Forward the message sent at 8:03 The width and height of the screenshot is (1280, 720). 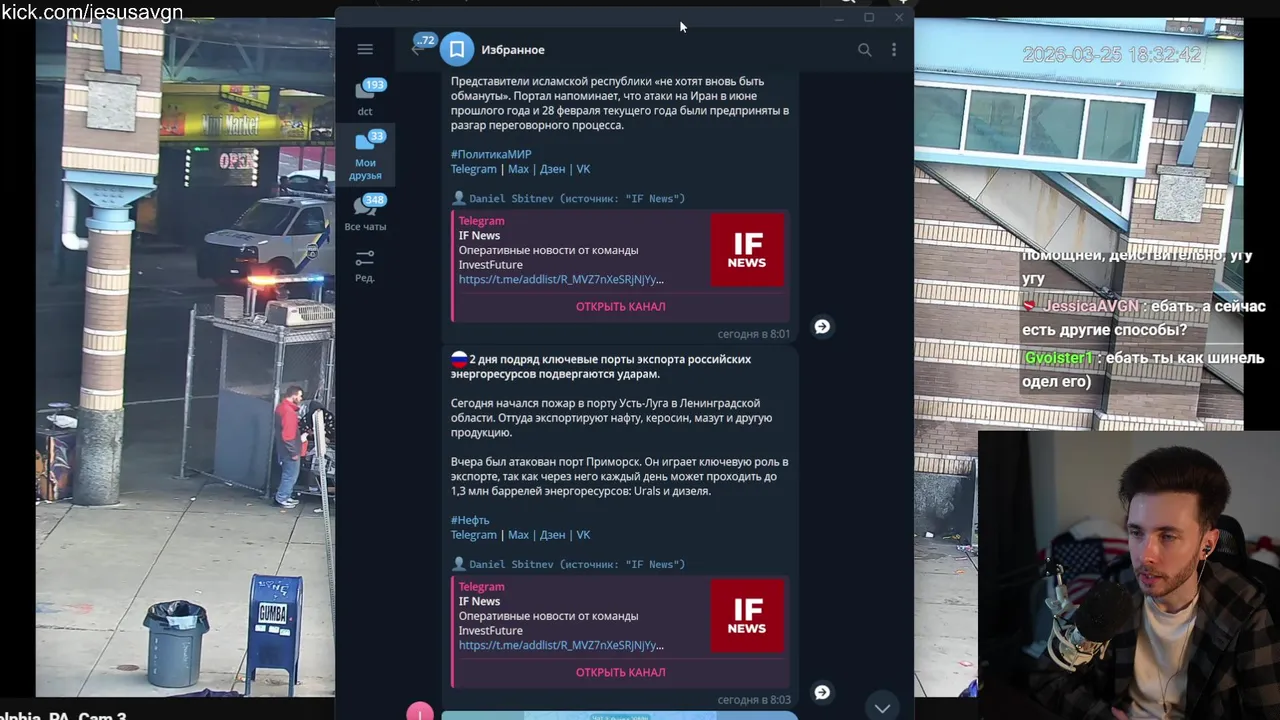click(822, 692)
